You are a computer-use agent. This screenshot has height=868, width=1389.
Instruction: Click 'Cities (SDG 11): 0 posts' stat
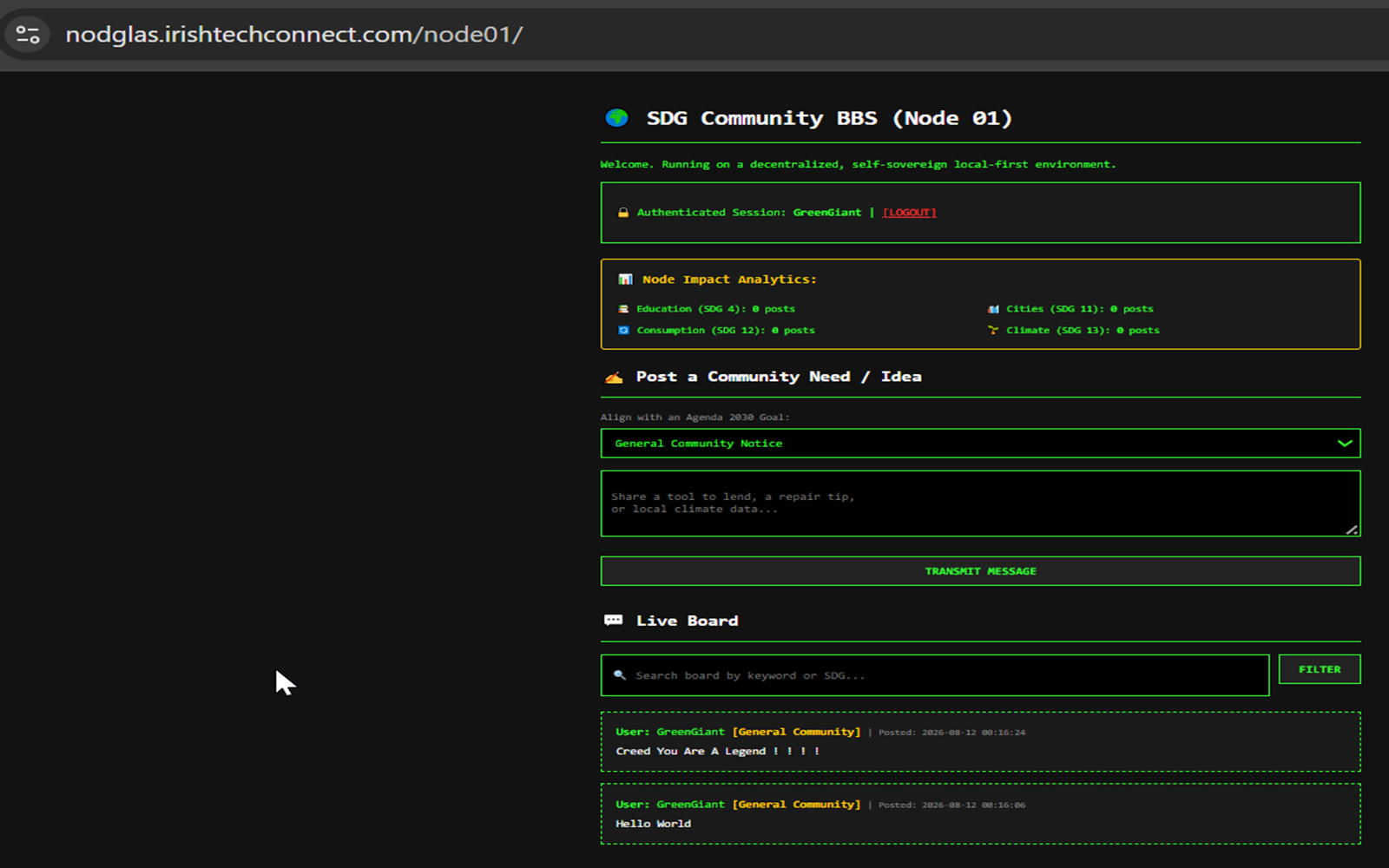pos(1080,309)
